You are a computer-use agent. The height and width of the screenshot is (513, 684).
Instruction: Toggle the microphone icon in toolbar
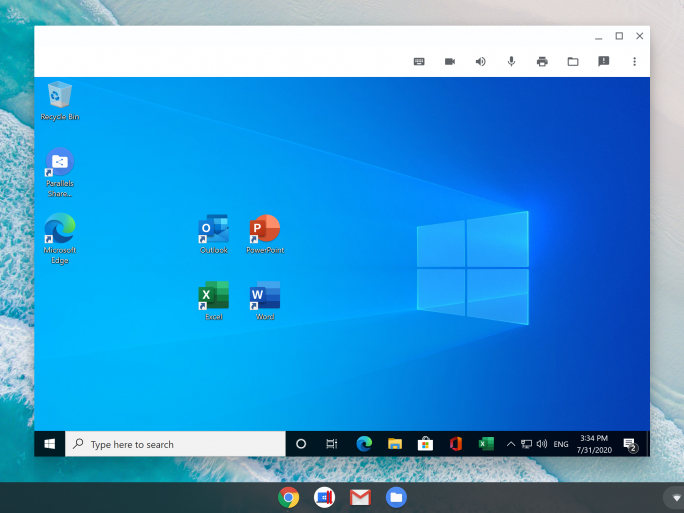[x=511, y=62]
